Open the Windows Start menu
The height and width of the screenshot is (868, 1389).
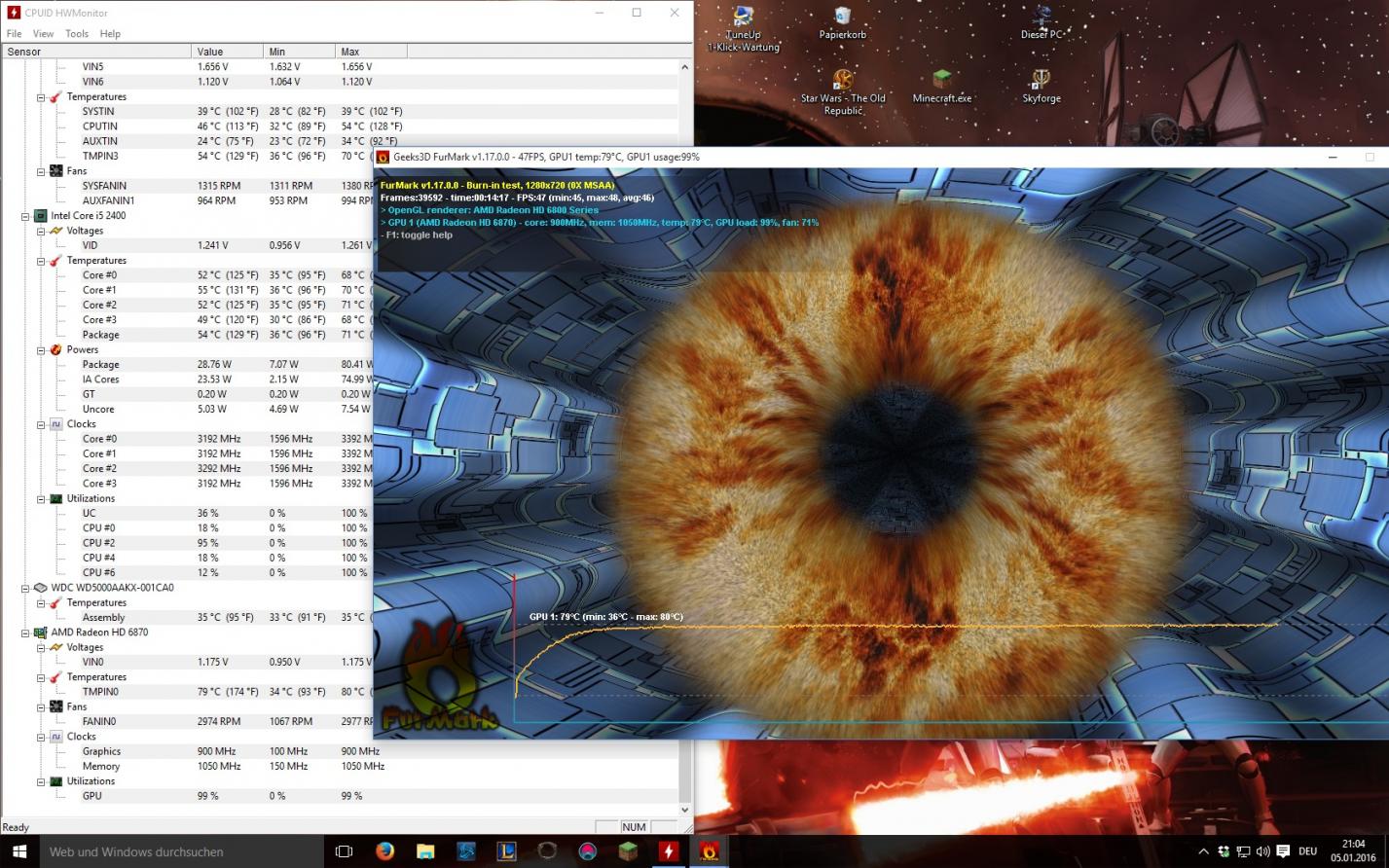19,851
